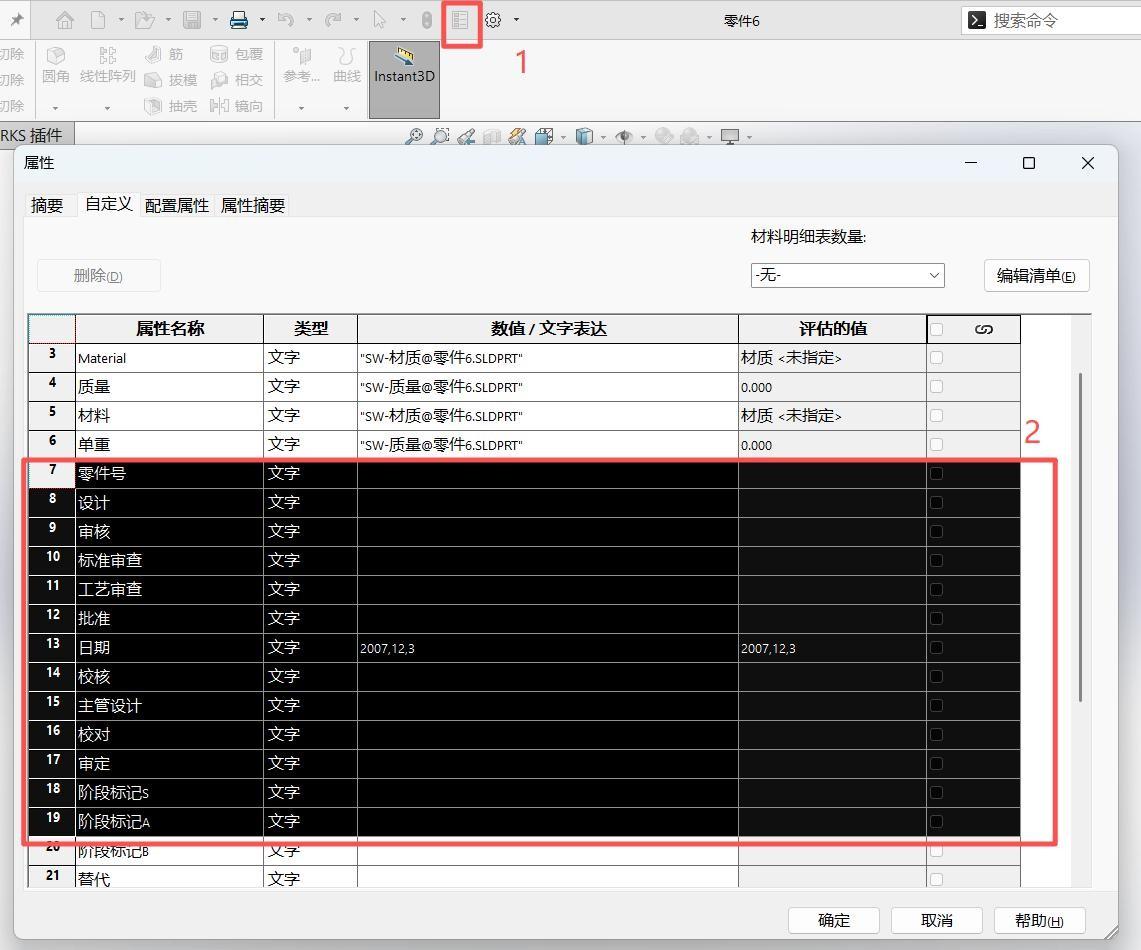The width and height of the screenshot is (1141, 950).
Task: Select the 线性阵列 linear pattern tool
Action: 107,65
